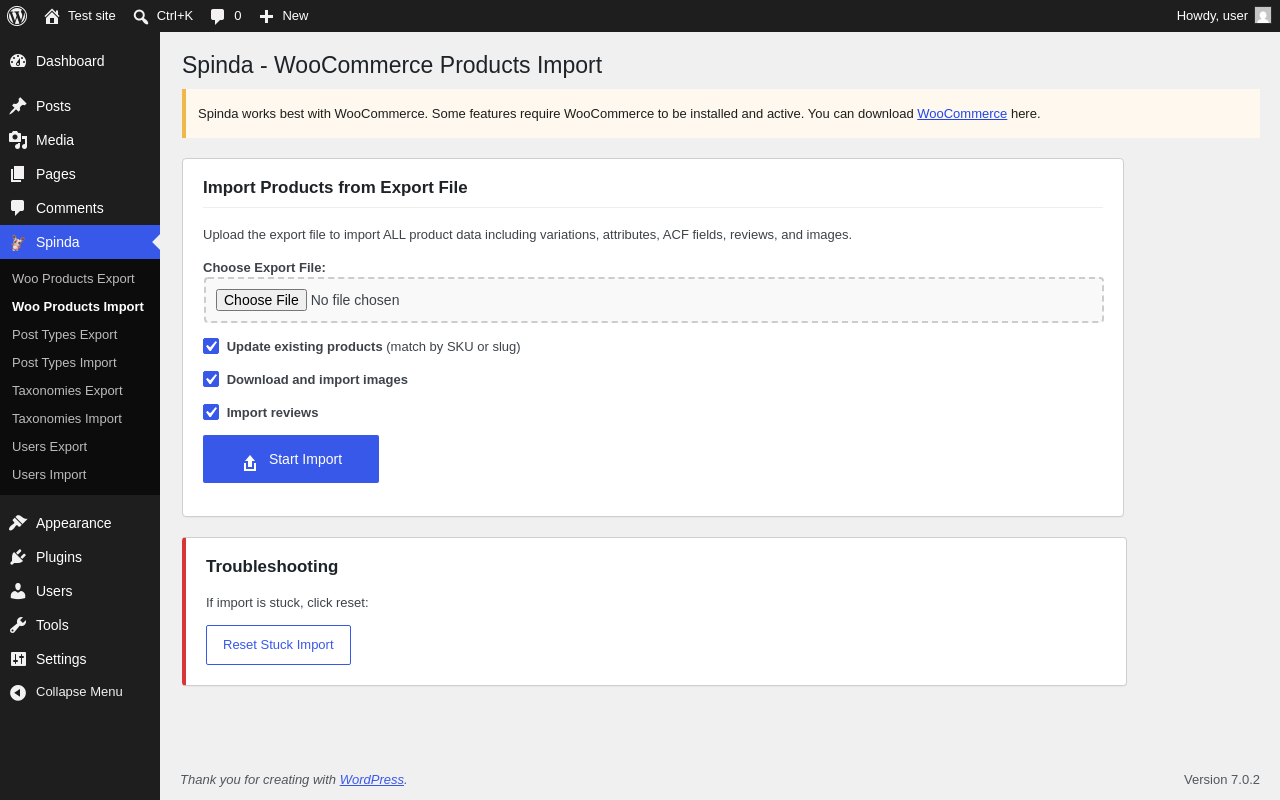Follow the WooCommerce download link

(962, 113)
